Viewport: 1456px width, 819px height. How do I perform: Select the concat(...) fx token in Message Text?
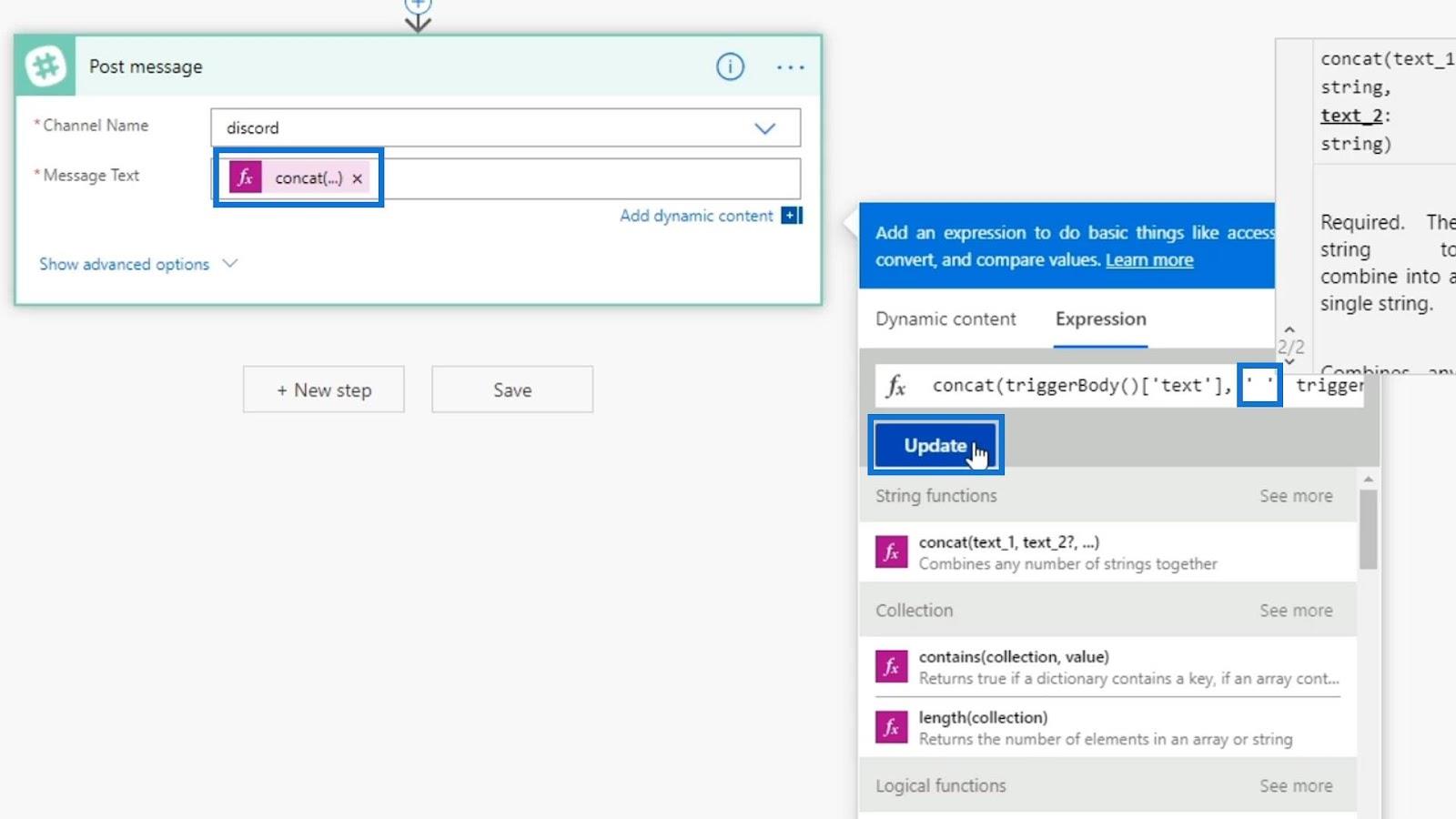click(298, 177)
